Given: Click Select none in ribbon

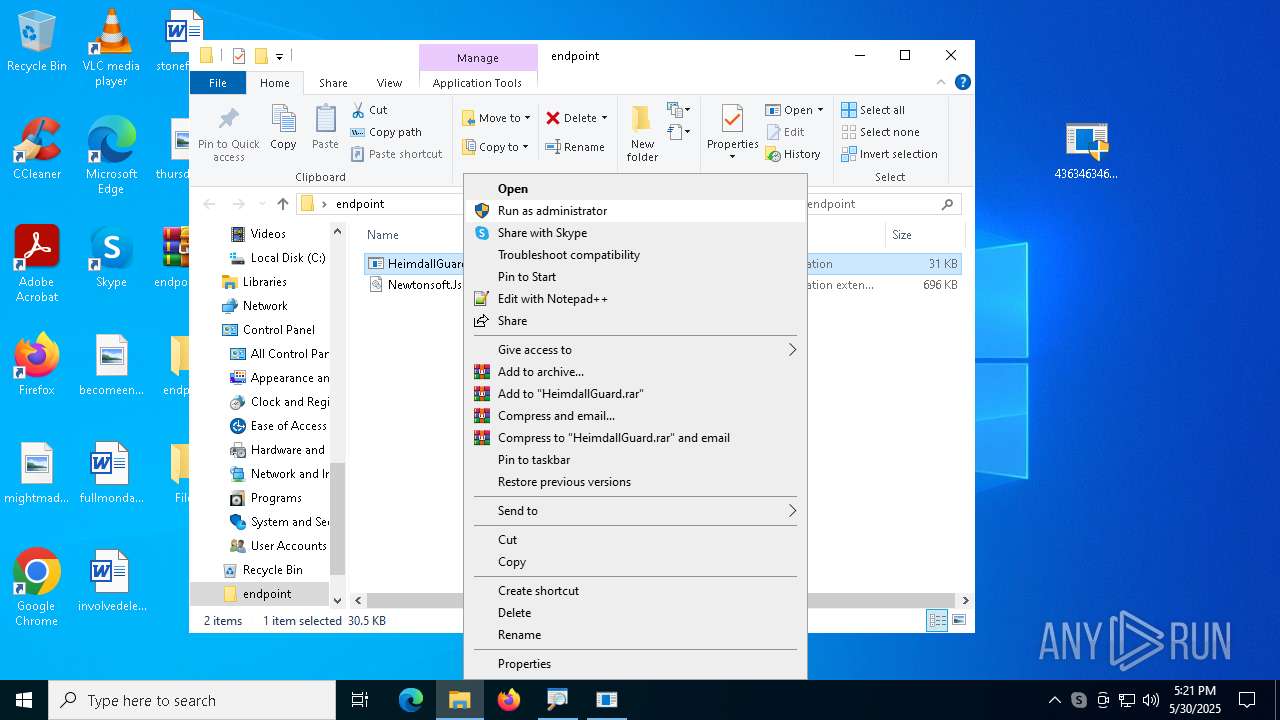Looking at the screenshot, I should 880,132.
